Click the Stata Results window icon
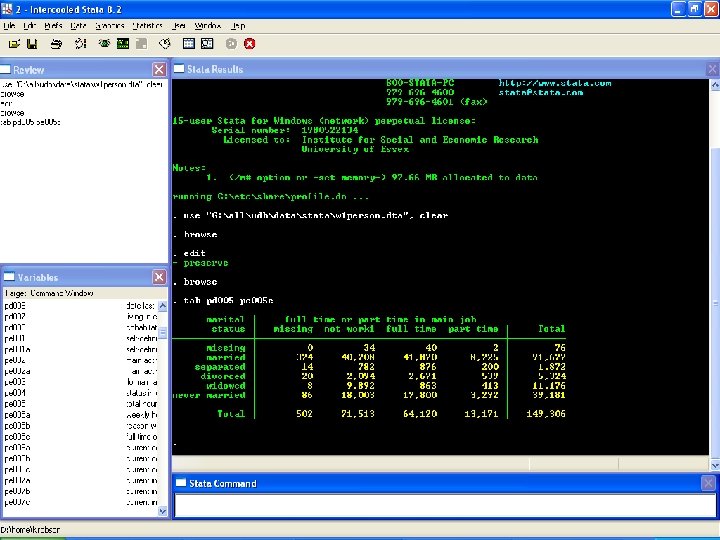 coord(179,69)
